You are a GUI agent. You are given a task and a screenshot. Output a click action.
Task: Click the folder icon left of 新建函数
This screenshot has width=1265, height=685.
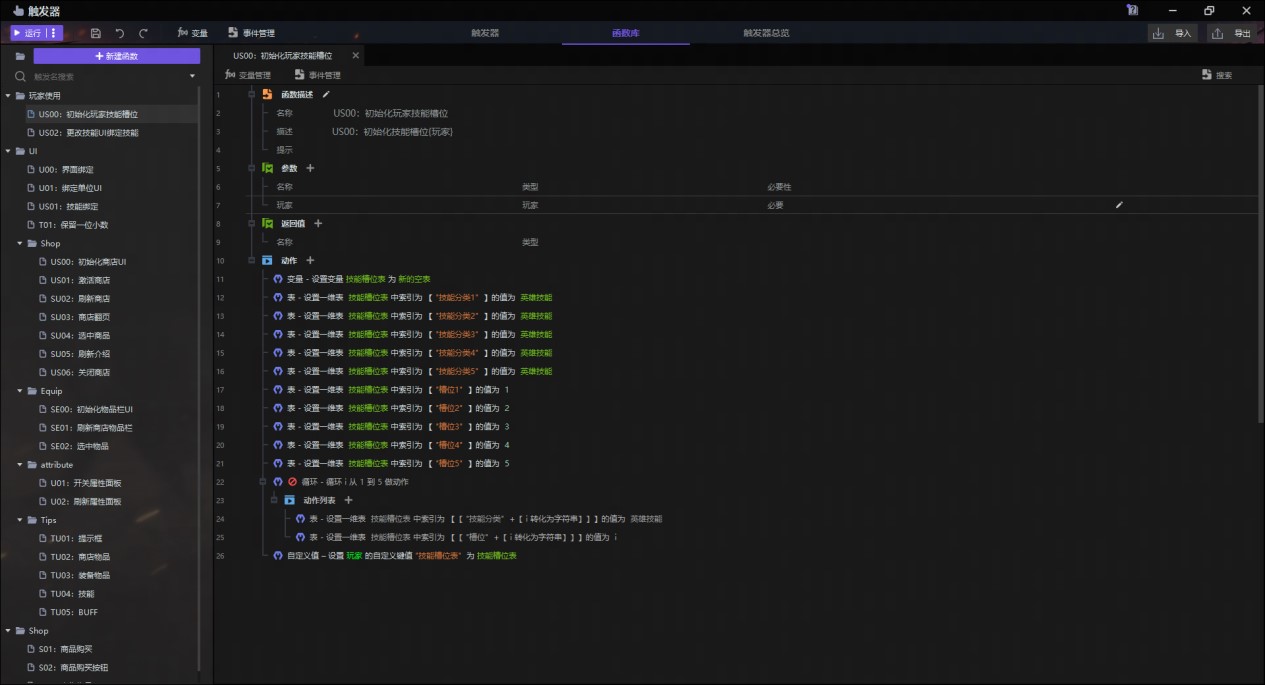(x=20, y=57)
